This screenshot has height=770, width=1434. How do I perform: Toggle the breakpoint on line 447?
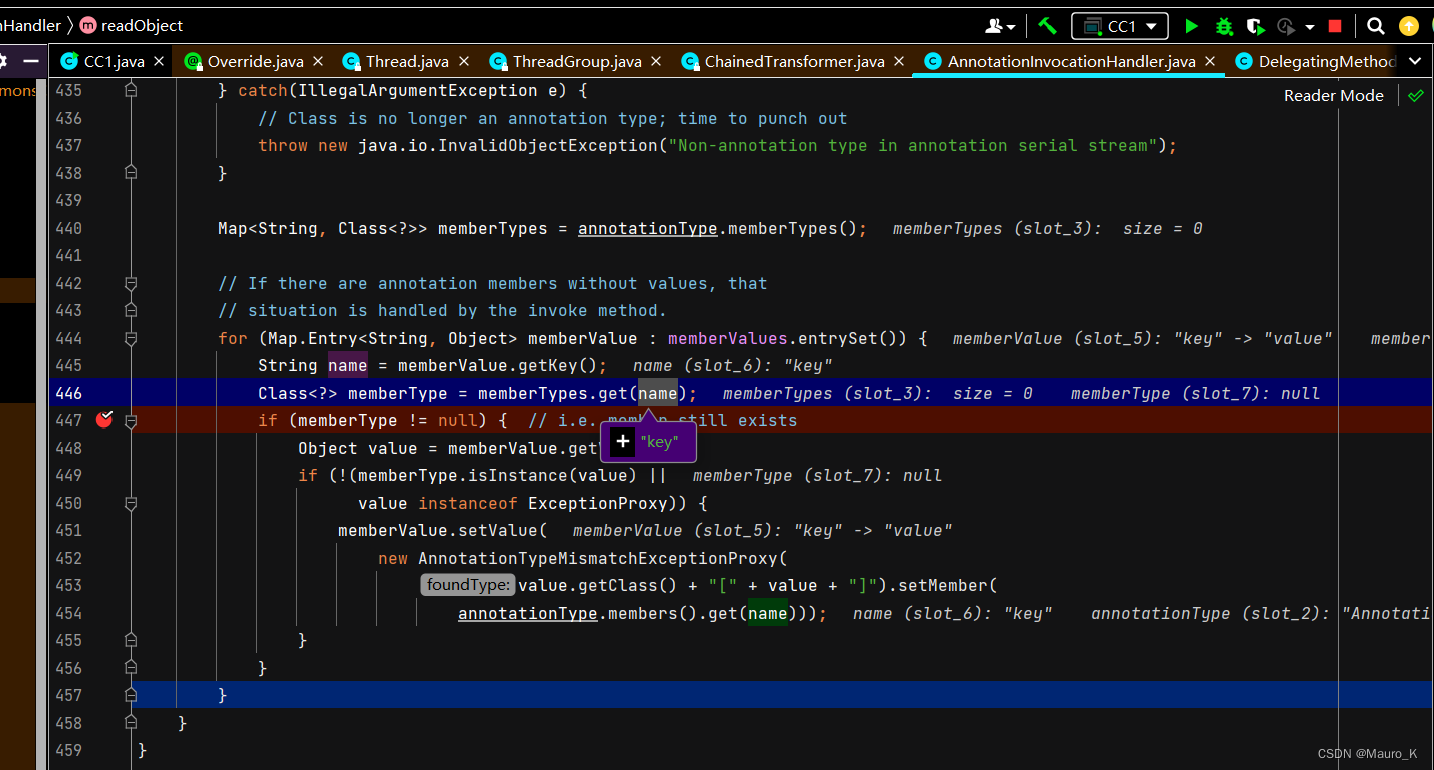click(104, 420)
